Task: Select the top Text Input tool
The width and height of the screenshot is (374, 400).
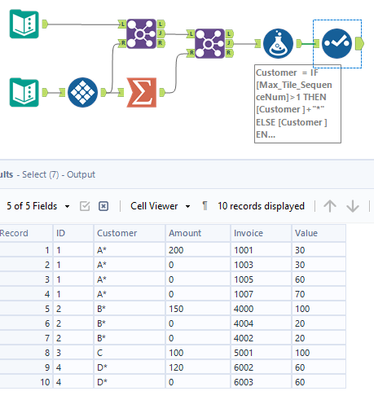Action: 24,24
